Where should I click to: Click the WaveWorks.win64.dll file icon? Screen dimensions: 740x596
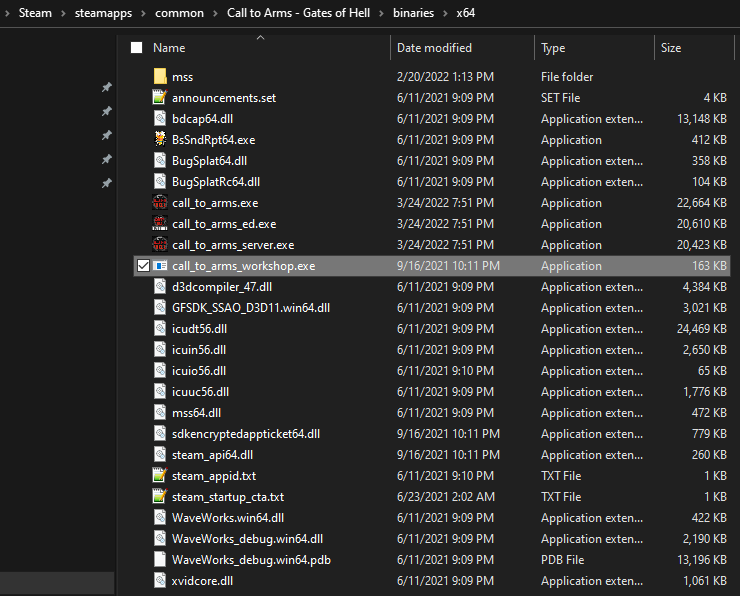point(160,517)
